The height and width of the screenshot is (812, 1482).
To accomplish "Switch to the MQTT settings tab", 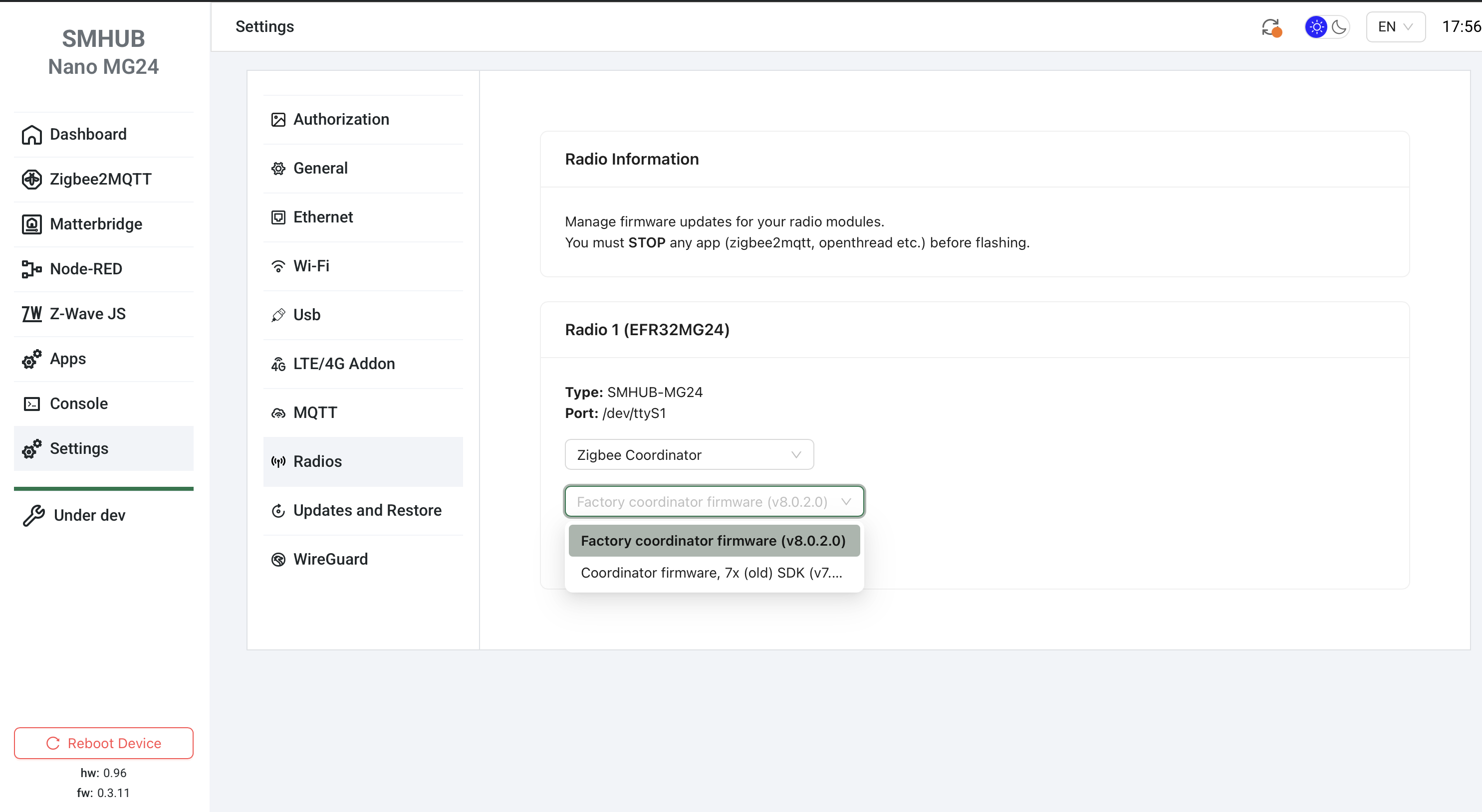I will tap(363, 413).
